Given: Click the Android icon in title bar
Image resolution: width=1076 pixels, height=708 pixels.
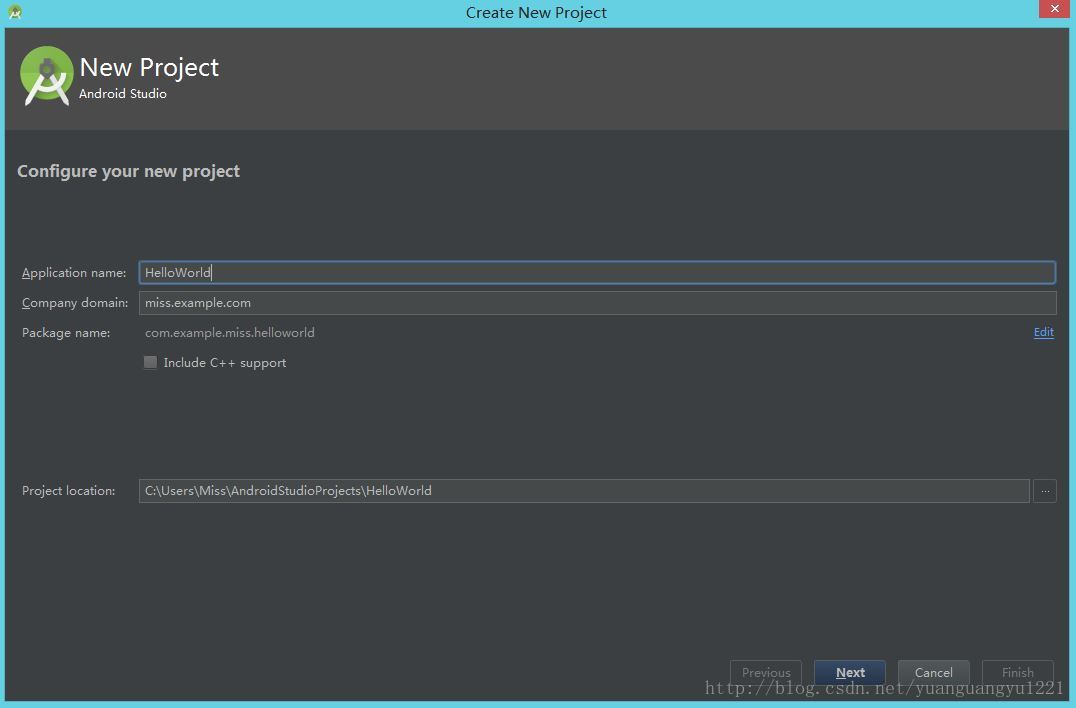Looking at the screenshot, I should [x=15, y=12].
